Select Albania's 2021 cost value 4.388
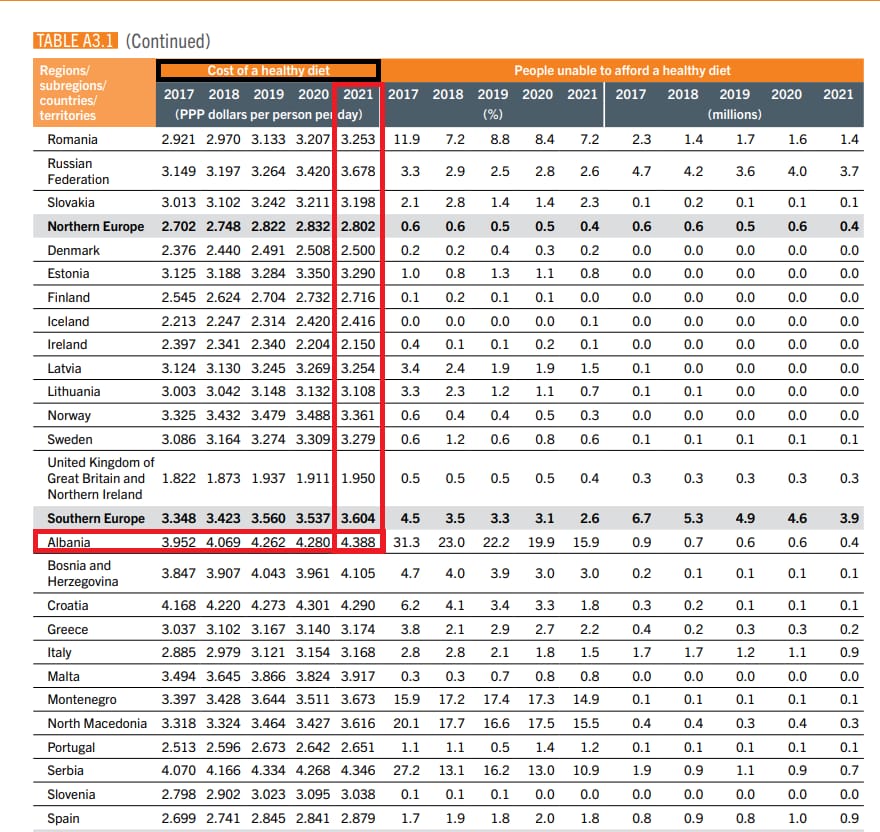Screen dimensions: 880x832 pos(358,542)
